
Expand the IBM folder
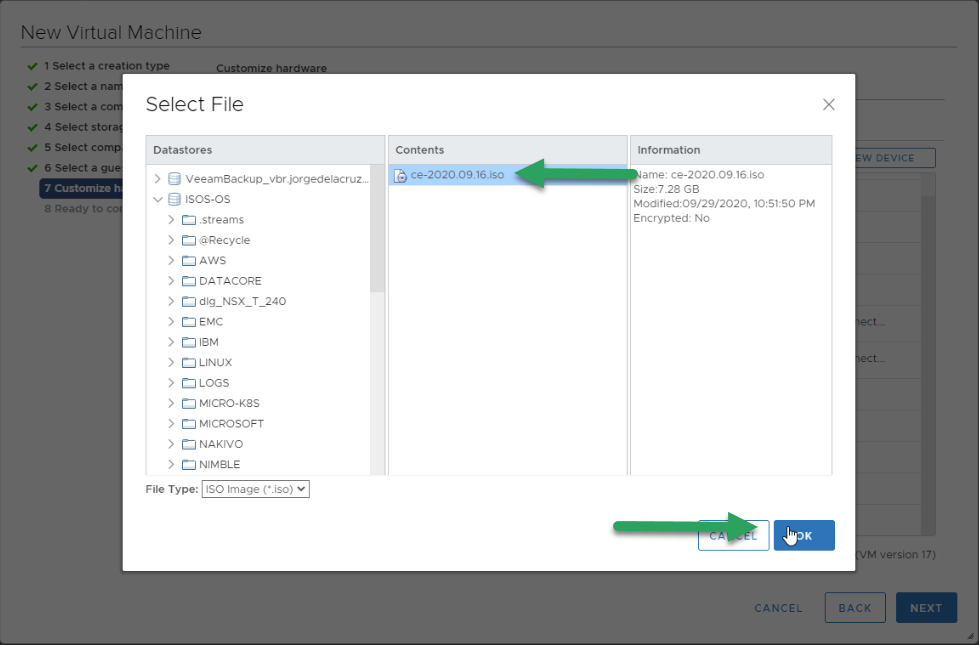point(171,342)
